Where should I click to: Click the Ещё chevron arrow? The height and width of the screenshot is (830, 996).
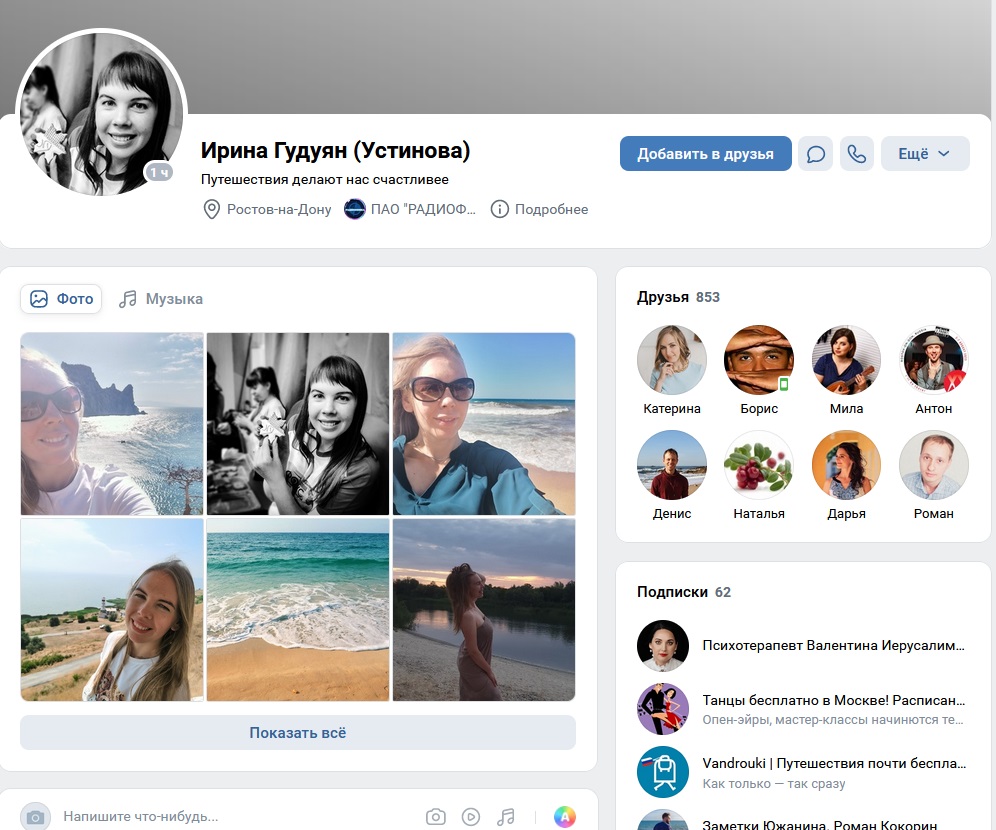click(944, 154)
